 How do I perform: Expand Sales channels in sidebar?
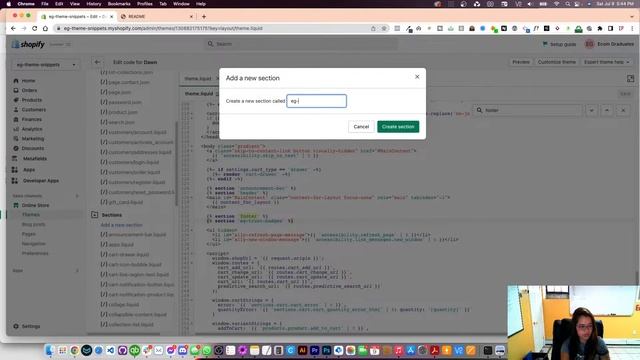click(x=77, y=196)
